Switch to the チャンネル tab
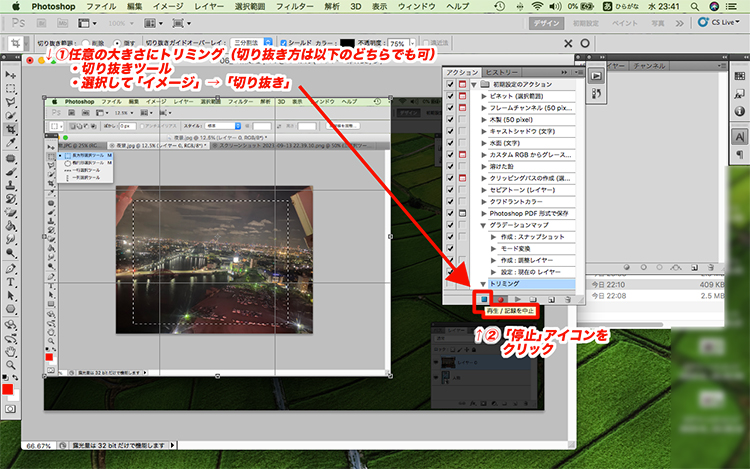 [x=649, y=66]
